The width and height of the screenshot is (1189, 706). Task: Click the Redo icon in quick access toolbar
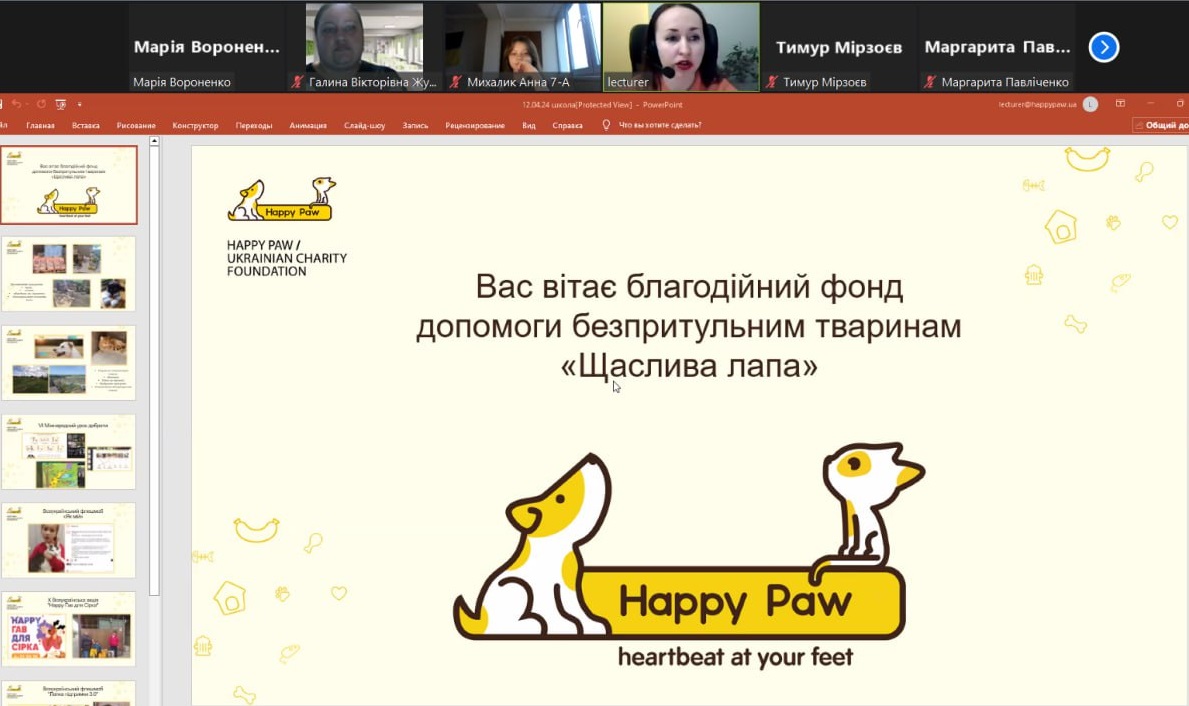click(x=41, y=104)
